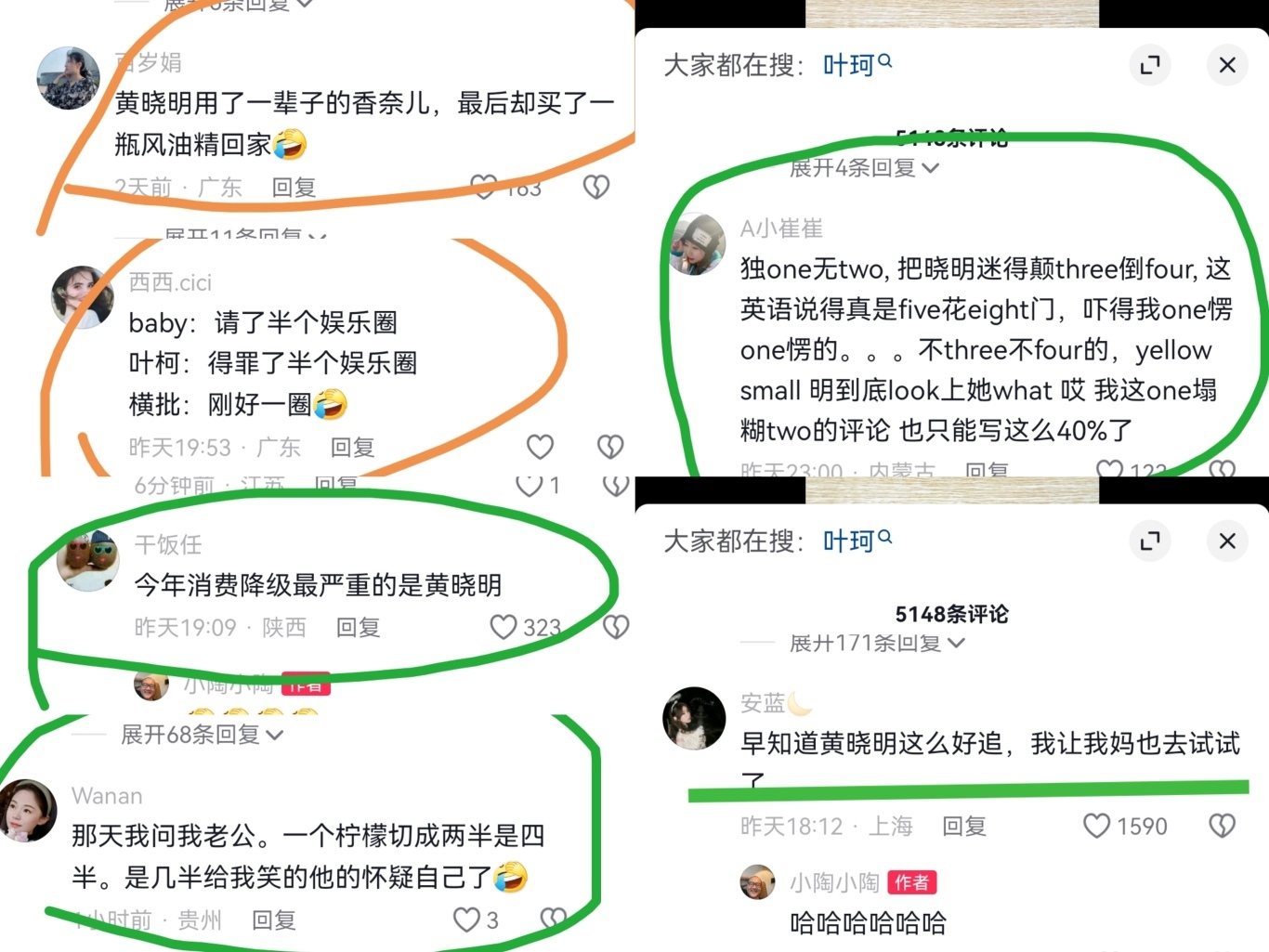Image resolution: width=1269 pixels, height=952 pixels.
Task: Expand 展开68条回复 replies
Action: point(202,735)
